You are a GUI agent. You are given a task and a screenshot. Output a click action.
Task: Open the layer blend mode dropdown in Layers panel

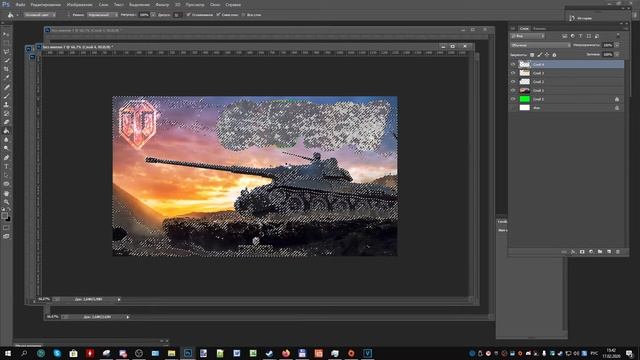[x=540, y=45]
